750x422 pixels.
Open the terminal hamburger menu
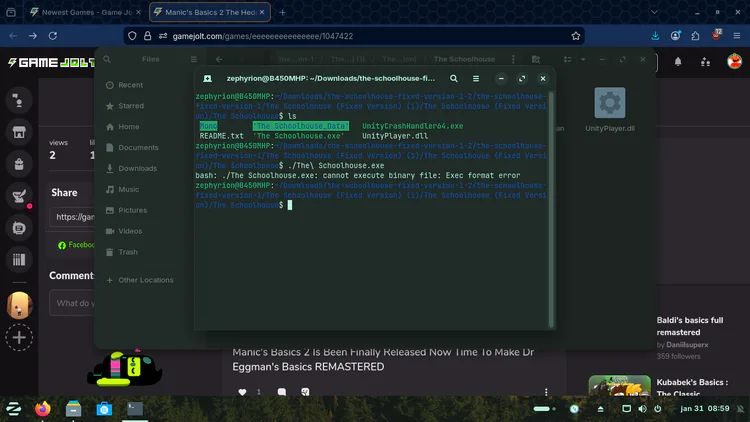tap(476, 78)
